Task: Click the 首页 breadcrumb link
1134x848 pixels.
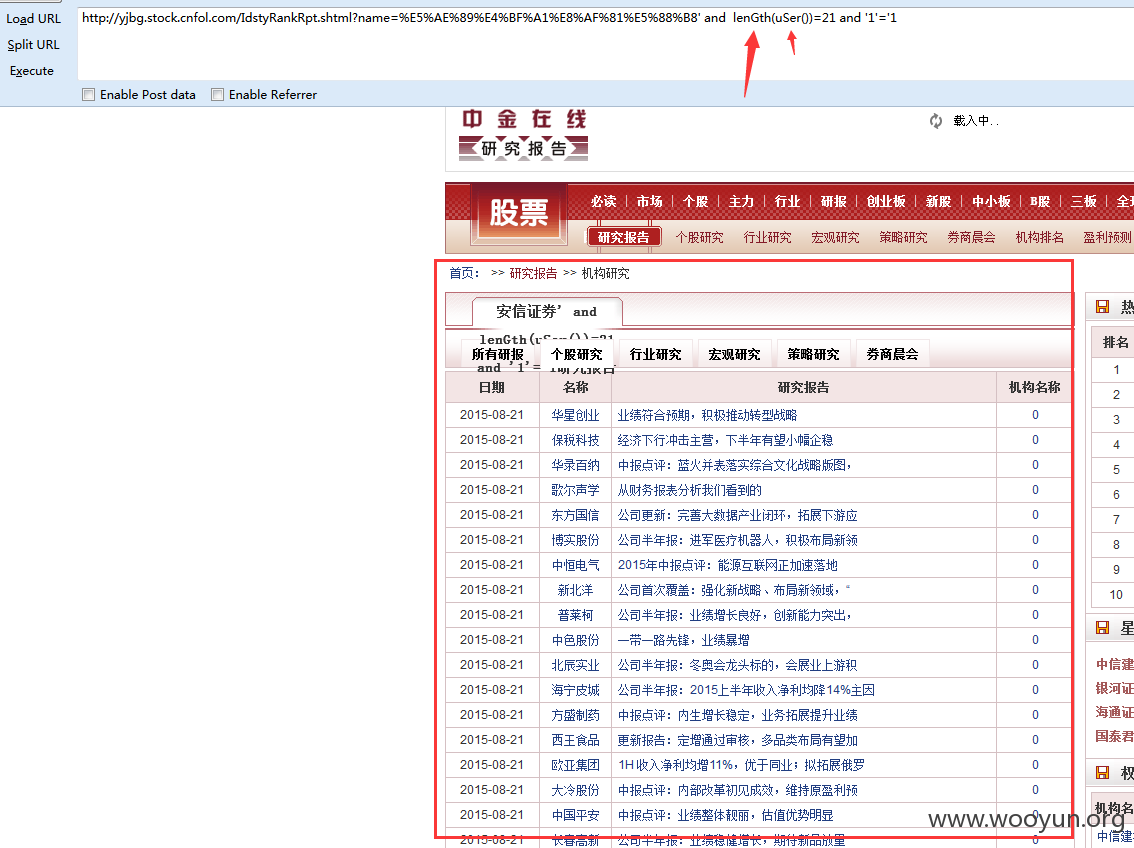Action: click(461, 273)
